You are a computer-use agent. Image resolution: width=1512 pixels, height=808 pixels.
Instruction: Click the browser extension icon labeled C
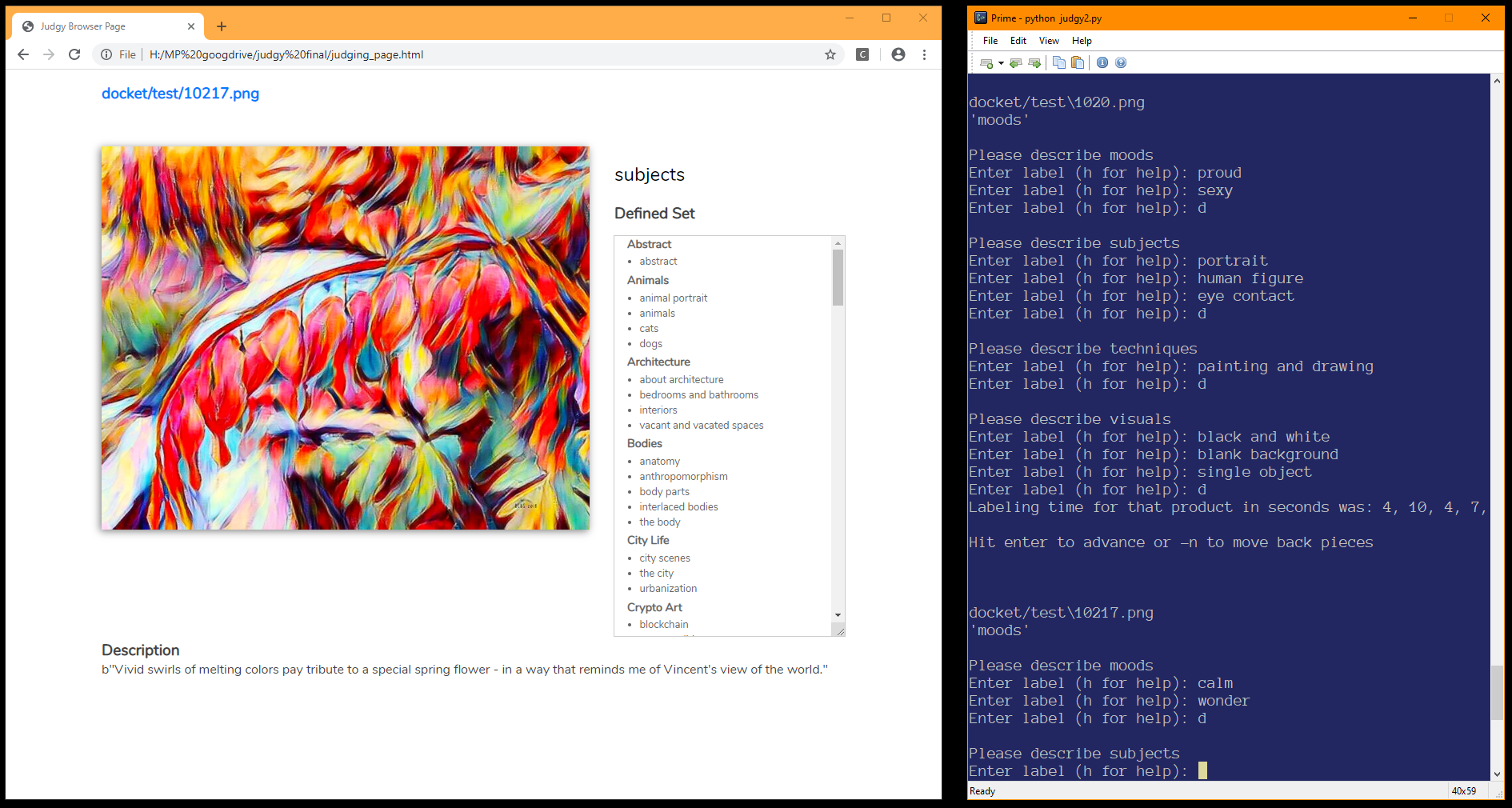point(862,54)
